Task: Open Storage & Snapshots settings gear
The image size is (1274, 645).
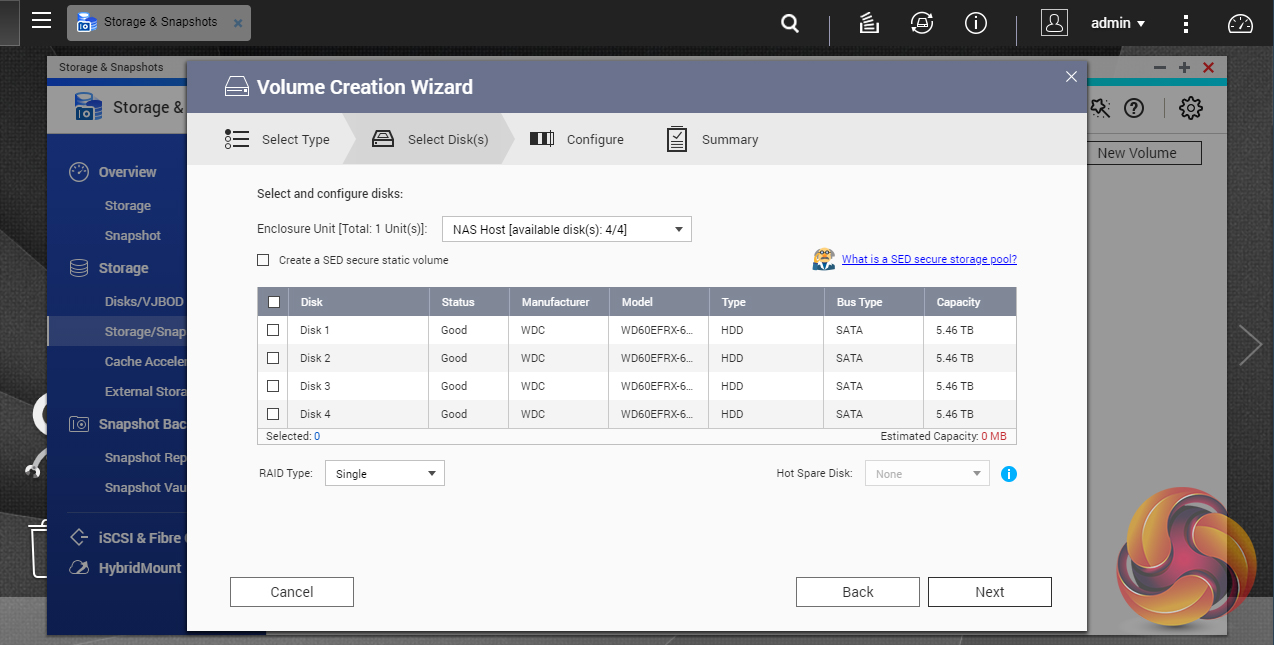Action: tap(1190, 108)
